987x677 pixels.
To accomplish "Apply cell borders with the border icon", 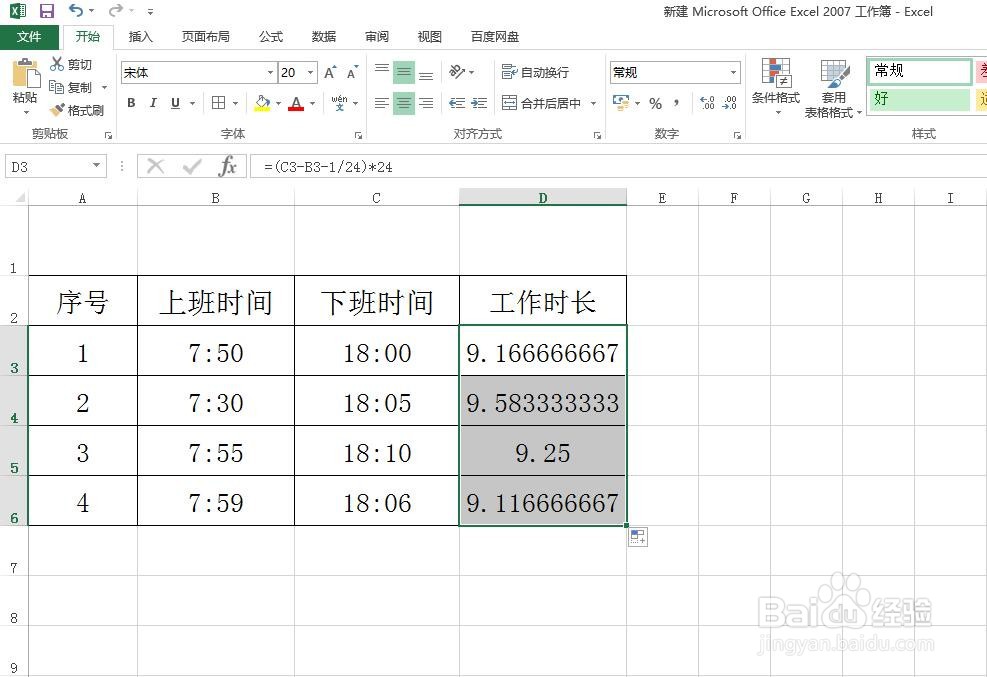I will tap(218, 103).
